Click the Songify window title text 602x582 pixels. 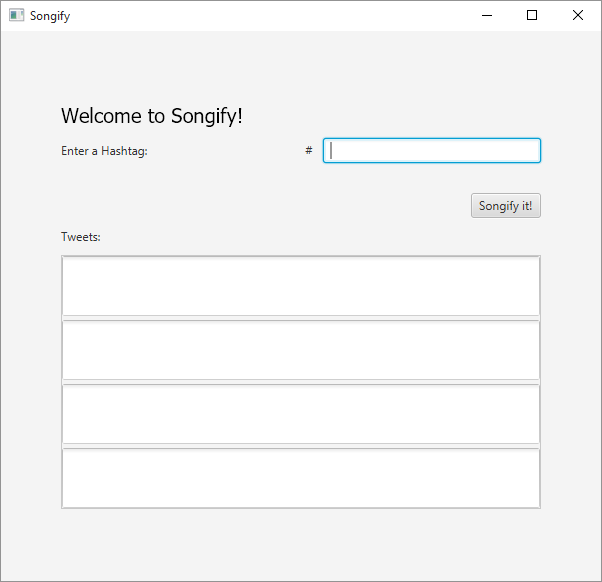tap(50, 16)
